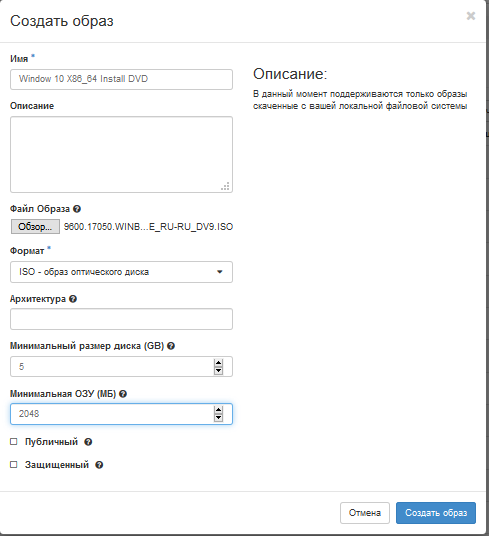This screenshot has width=489, height=536.
Task: Click help icon beside Минимальная ОЗУ label
Action: 123,394
